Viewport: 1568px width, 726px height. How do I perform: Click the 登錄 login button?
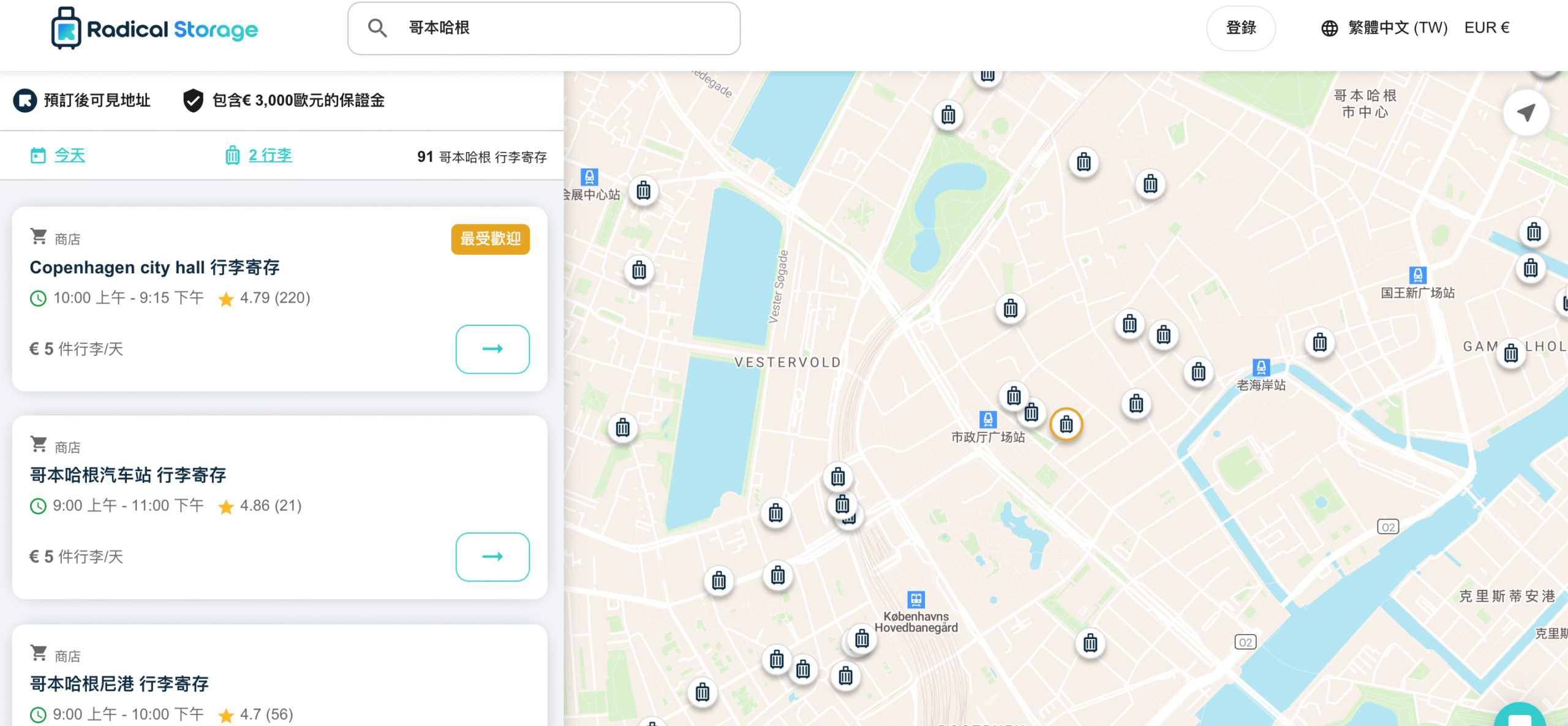coord(1241,28)
